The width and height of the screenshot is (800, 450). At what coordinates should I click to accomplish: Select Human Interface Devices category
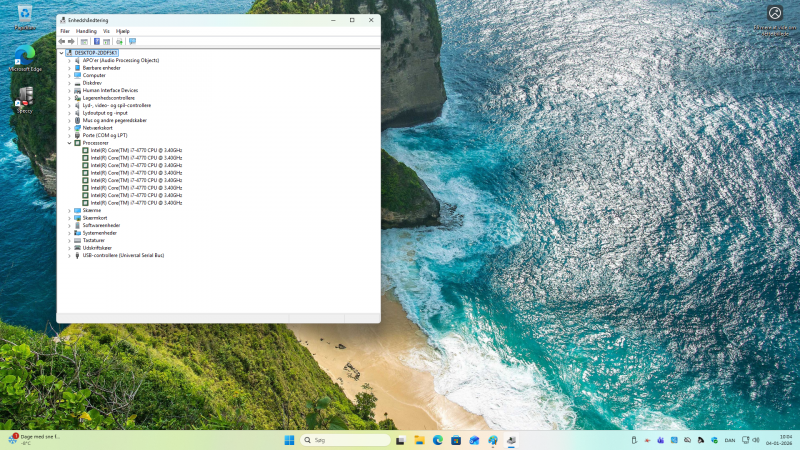pos(110,90)
